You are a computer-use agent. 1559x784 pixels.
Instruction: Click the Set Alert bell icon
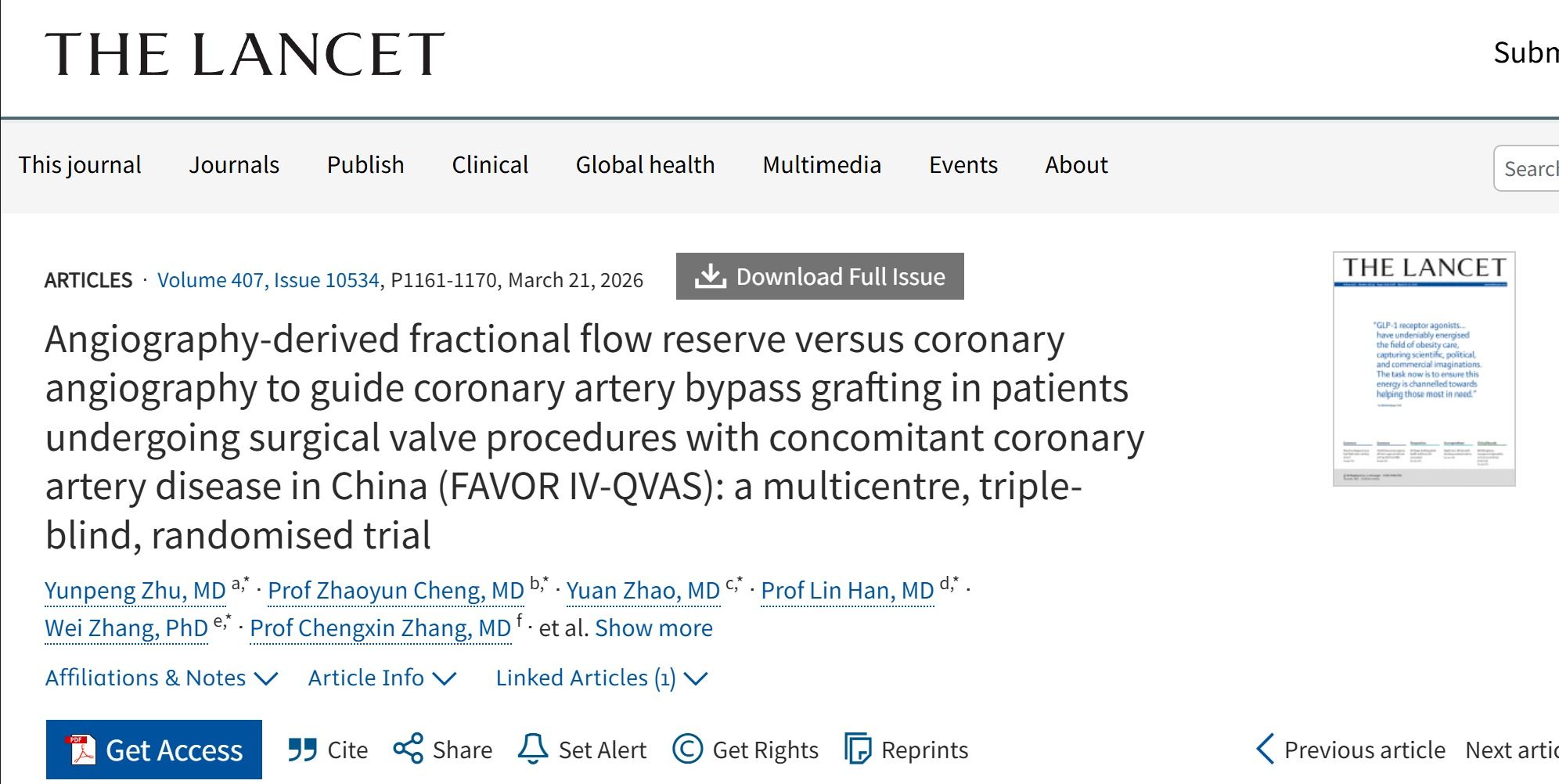tap(533, 749)
